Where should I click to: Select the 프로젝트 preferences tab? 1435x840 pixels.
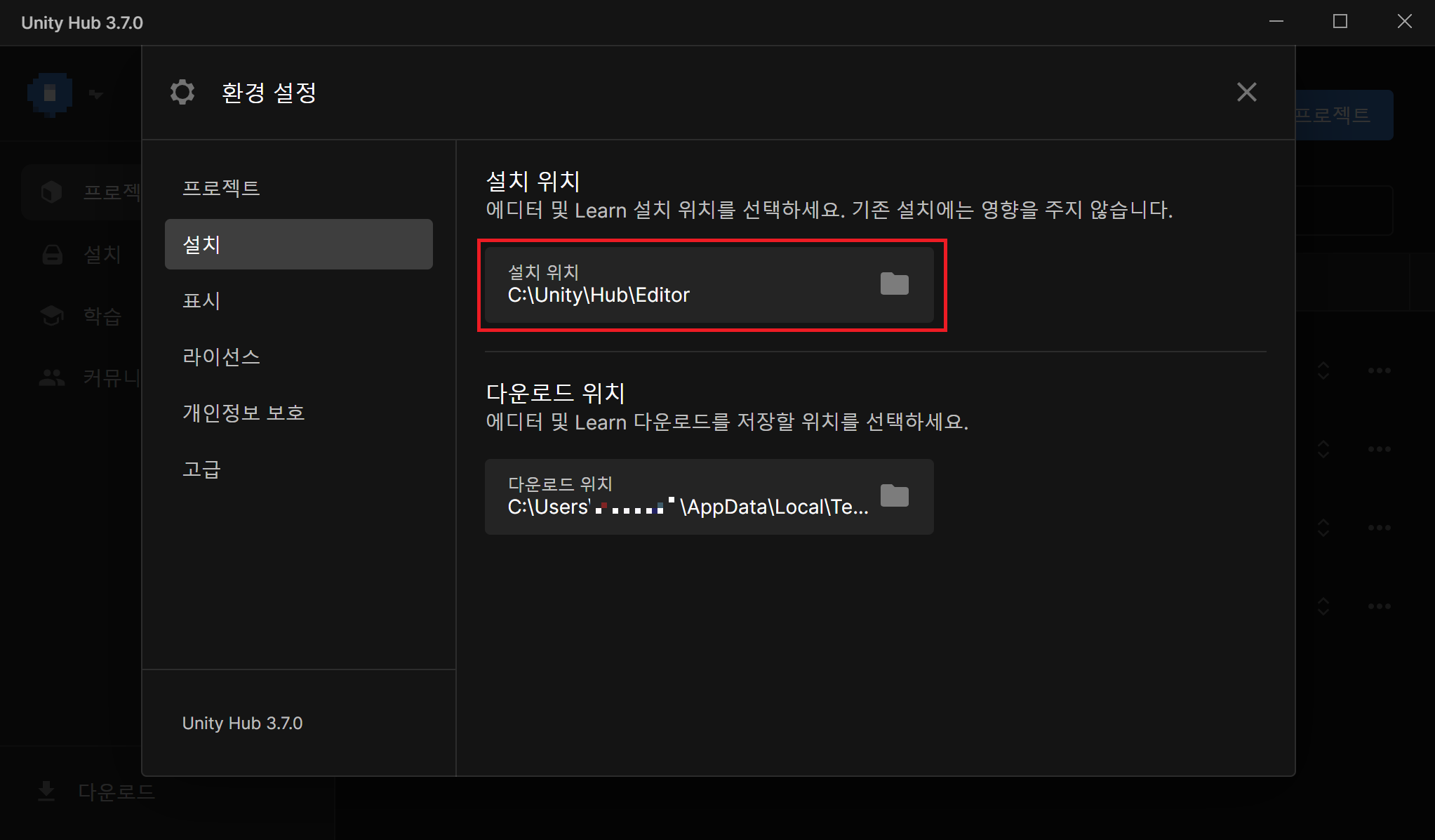pyautogui.click(x=221, y=188)
